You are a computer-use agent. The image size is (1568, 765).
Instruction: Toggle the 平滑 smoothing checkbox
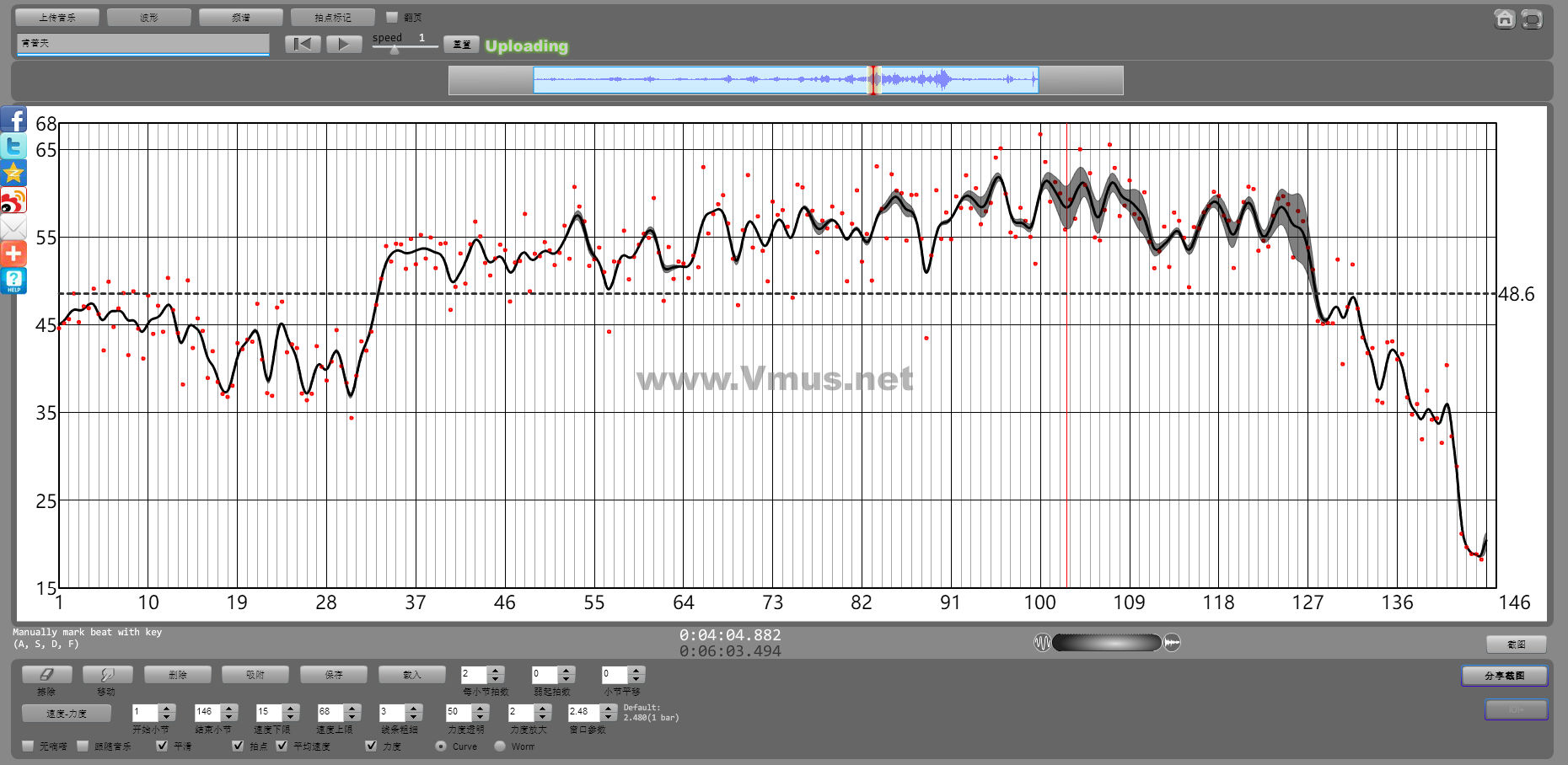coord(163,746)
